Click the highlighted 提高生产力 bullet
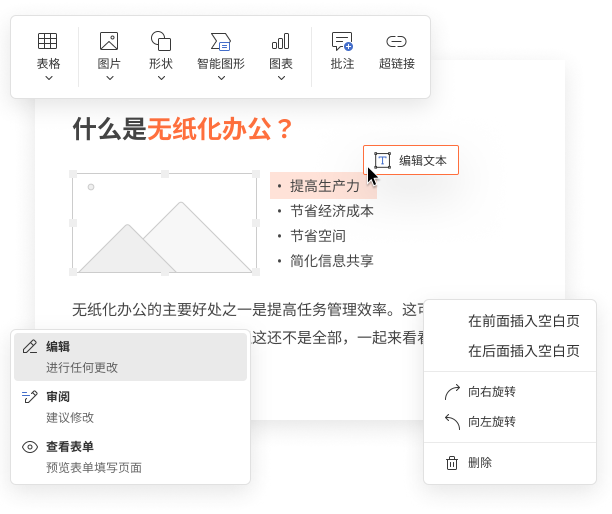Image resolution: width=612 pixels, height=514 pixels. tap(324, 186)
